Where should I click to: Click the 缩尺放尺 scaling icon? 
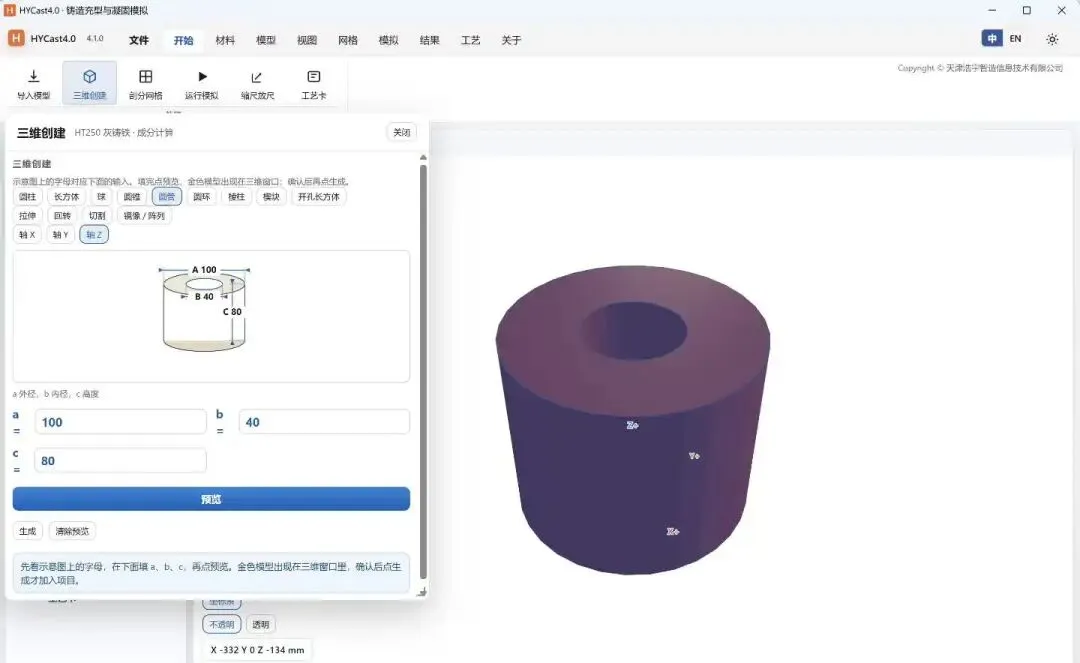click(257, 77)
